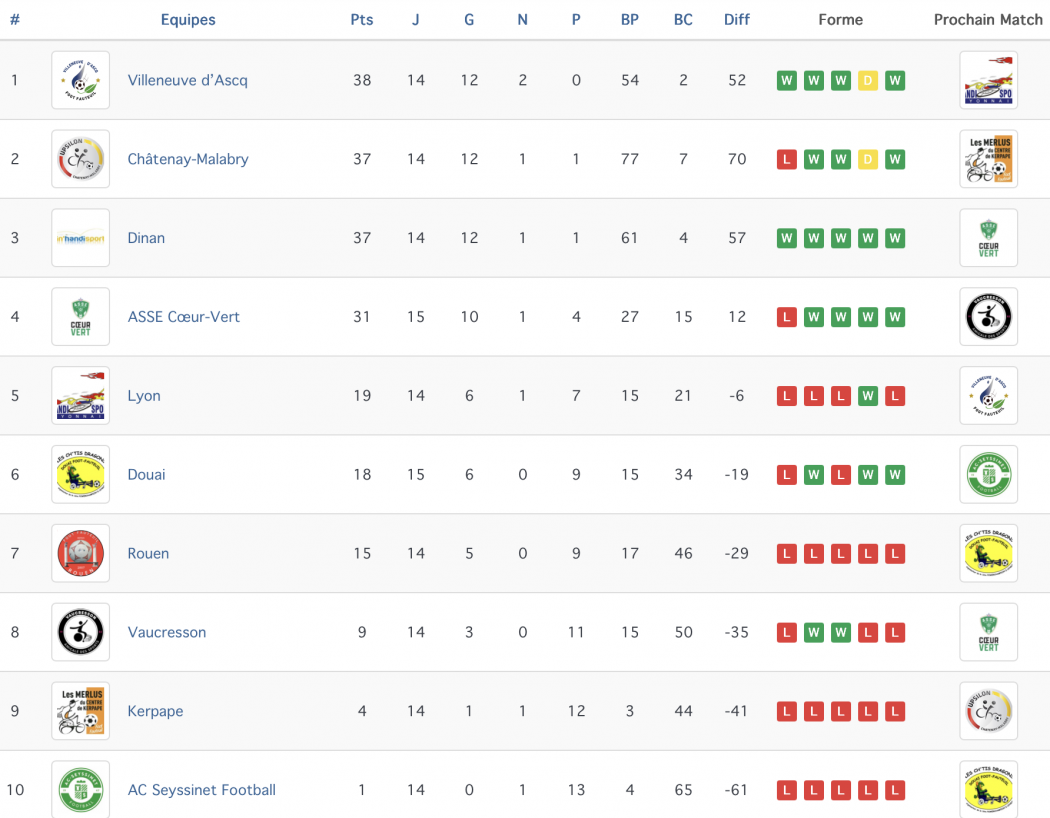
Task: Click the Kerpape Les Merlus logo in row 9
Action: click(x=80, y=711)
